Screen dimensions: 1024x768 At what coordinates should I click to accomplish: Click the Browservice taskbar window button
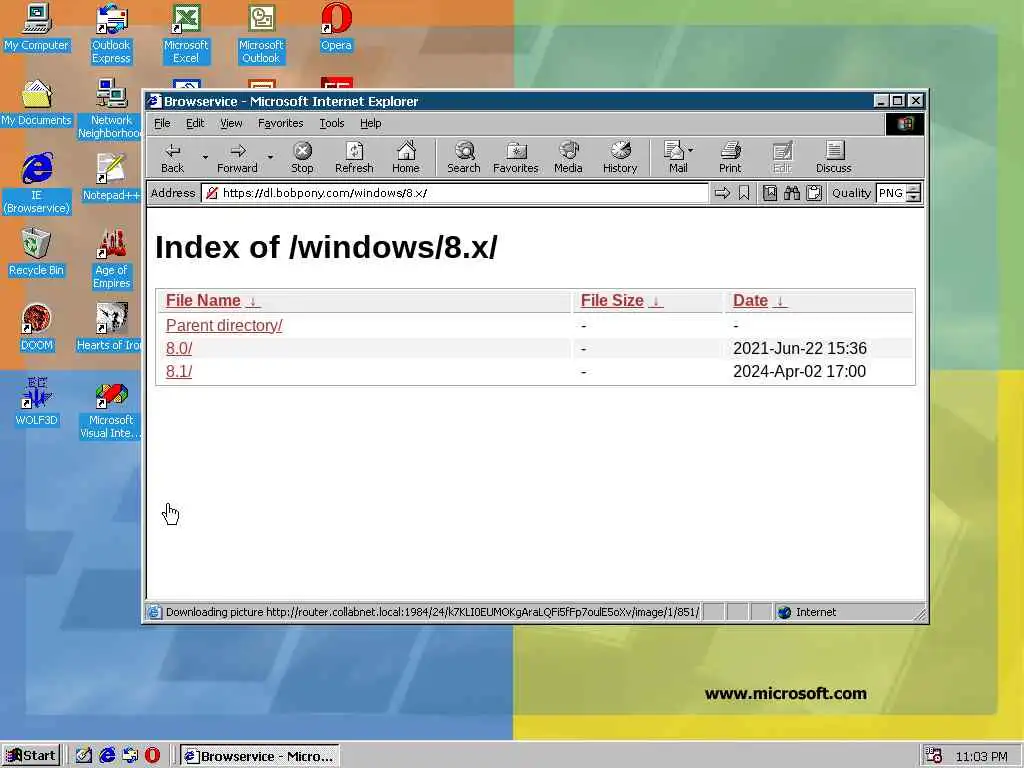[259, 756]
